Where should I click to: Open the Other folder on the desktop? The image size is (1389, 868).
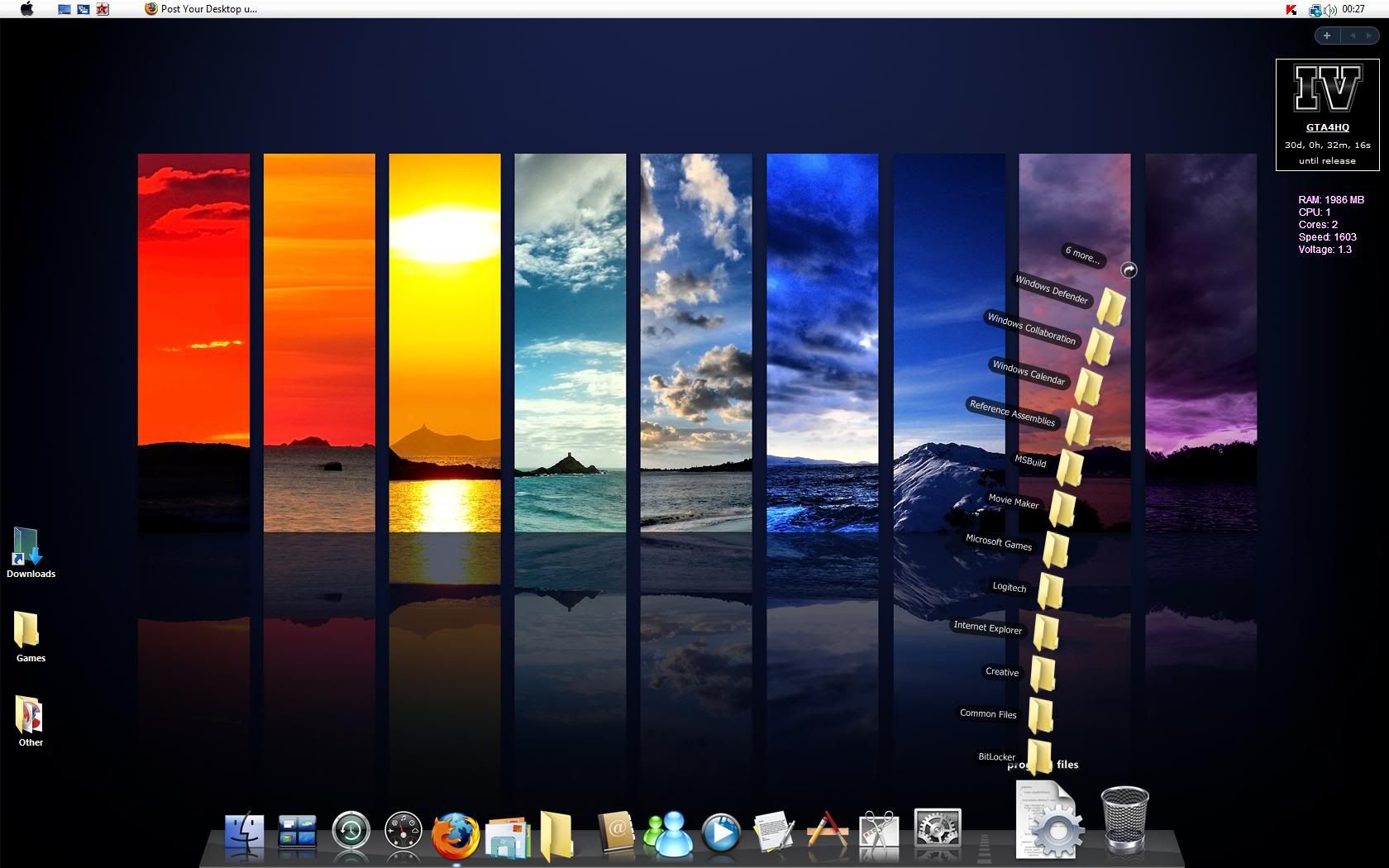(31, 722)
